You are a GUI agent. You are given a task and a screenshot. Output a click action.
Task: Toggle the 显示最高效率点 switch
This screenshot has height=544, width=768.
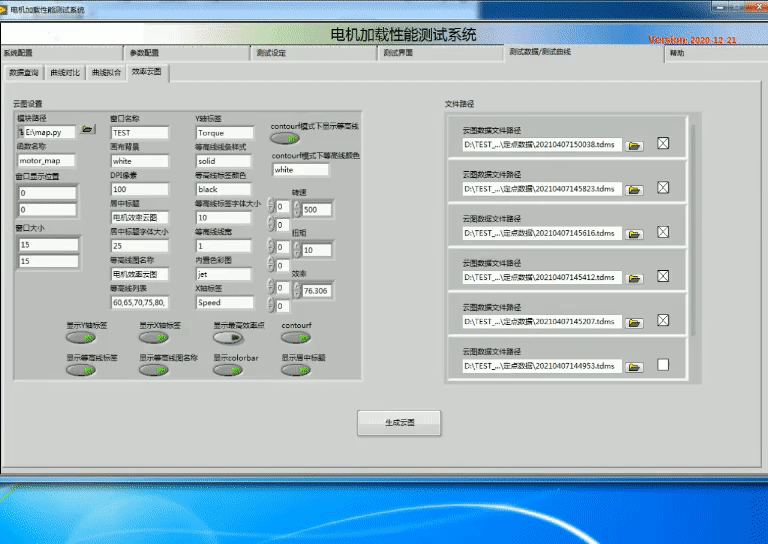[x=227, y=338]
